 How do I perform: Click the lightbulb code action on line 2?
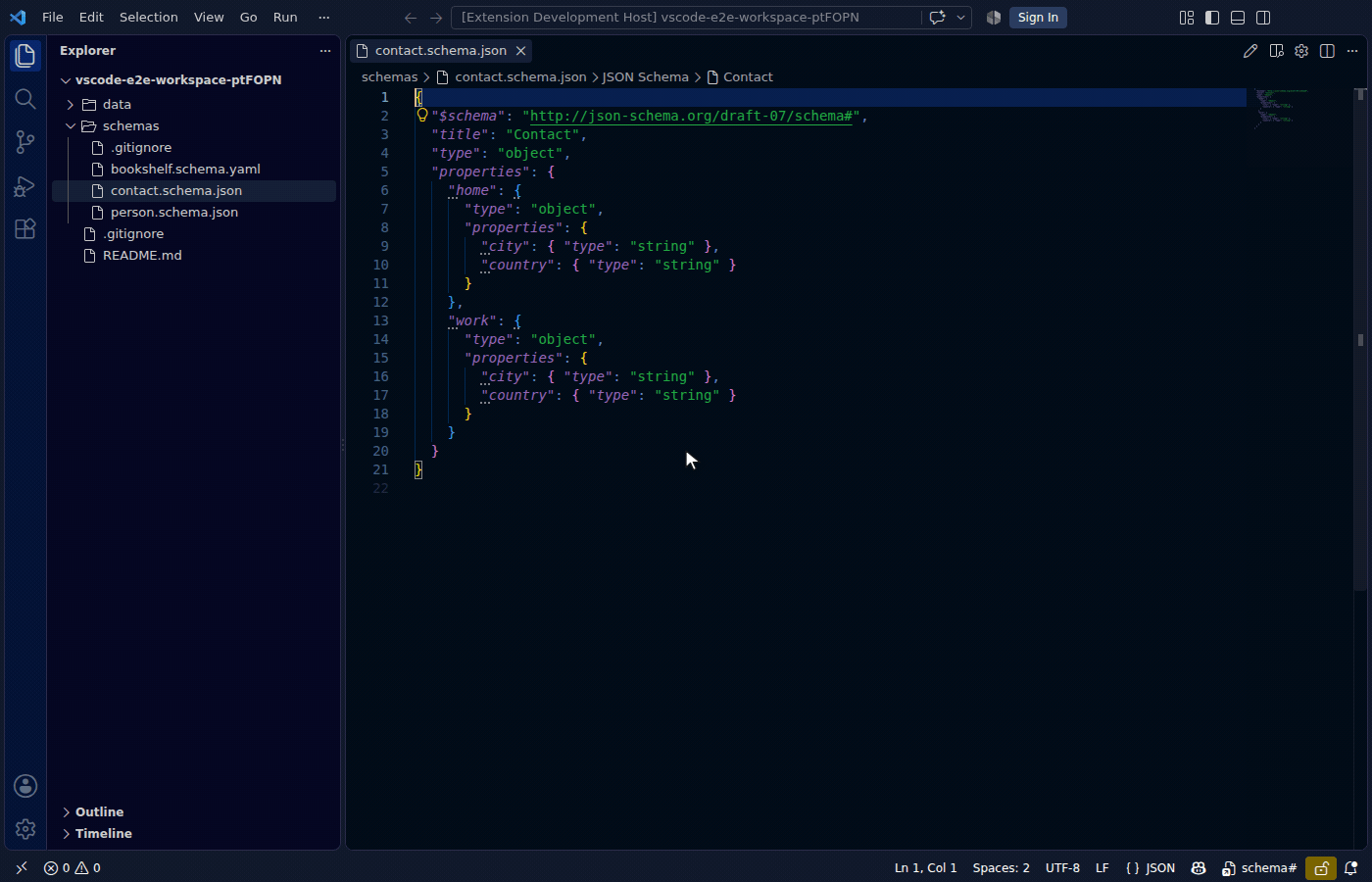pyautogui.click(x=422, y=115)
